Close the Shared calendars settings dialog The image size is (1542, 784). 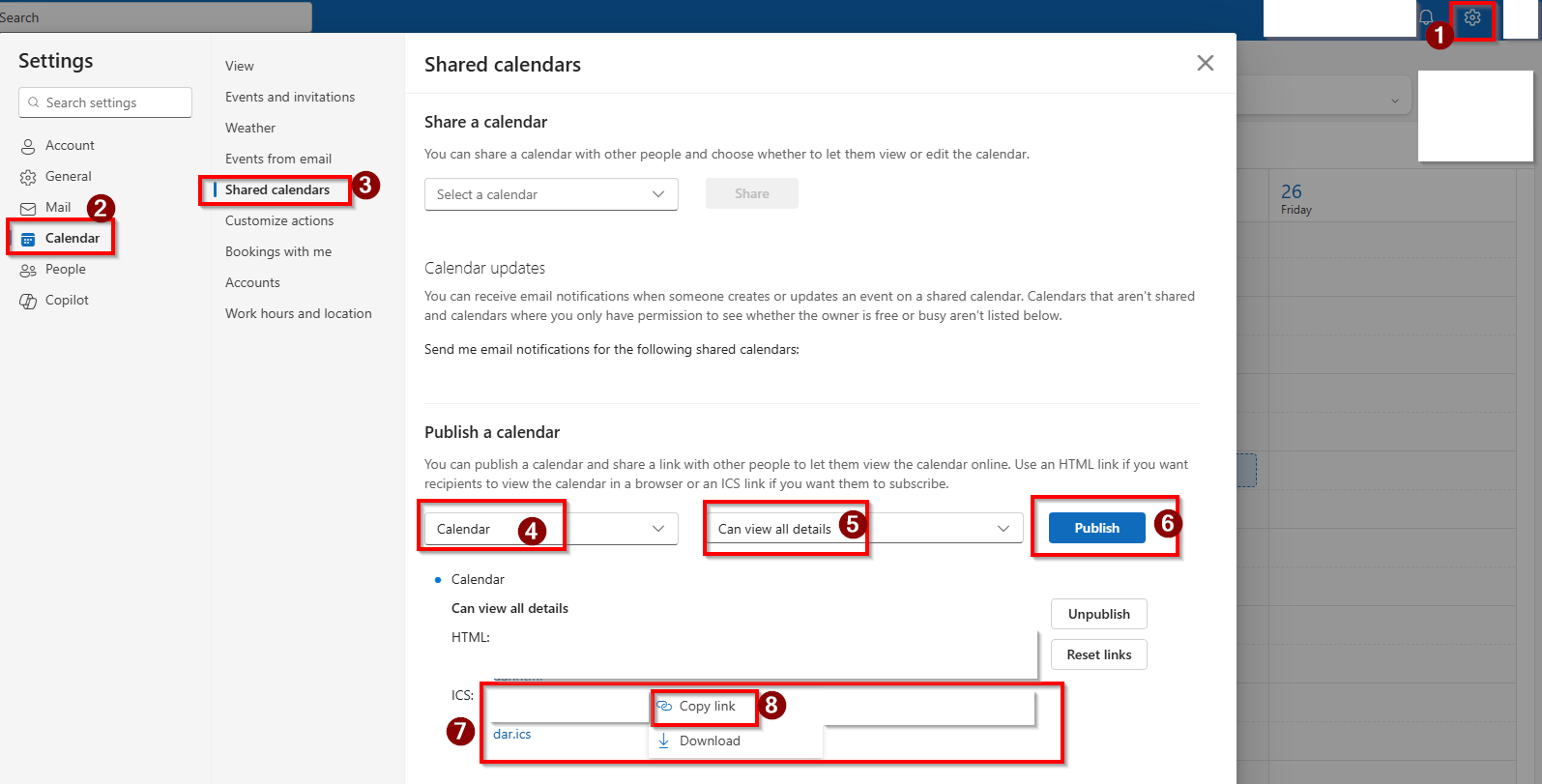[1205, 63]
